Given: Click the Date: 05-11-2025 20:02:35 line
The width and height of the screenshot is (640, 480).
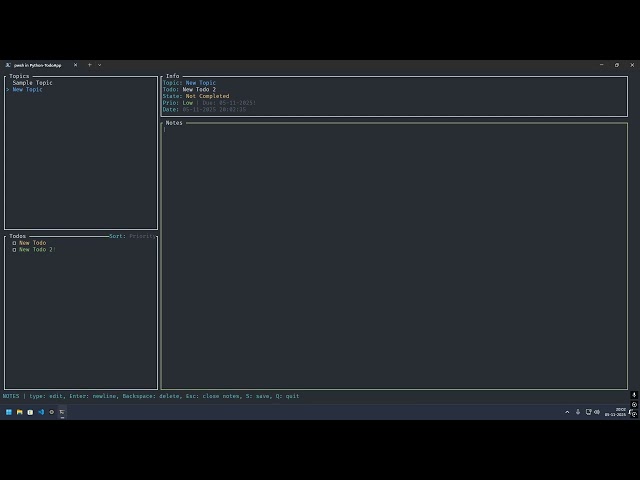Looking at the screenshot, I should (204, 109).
